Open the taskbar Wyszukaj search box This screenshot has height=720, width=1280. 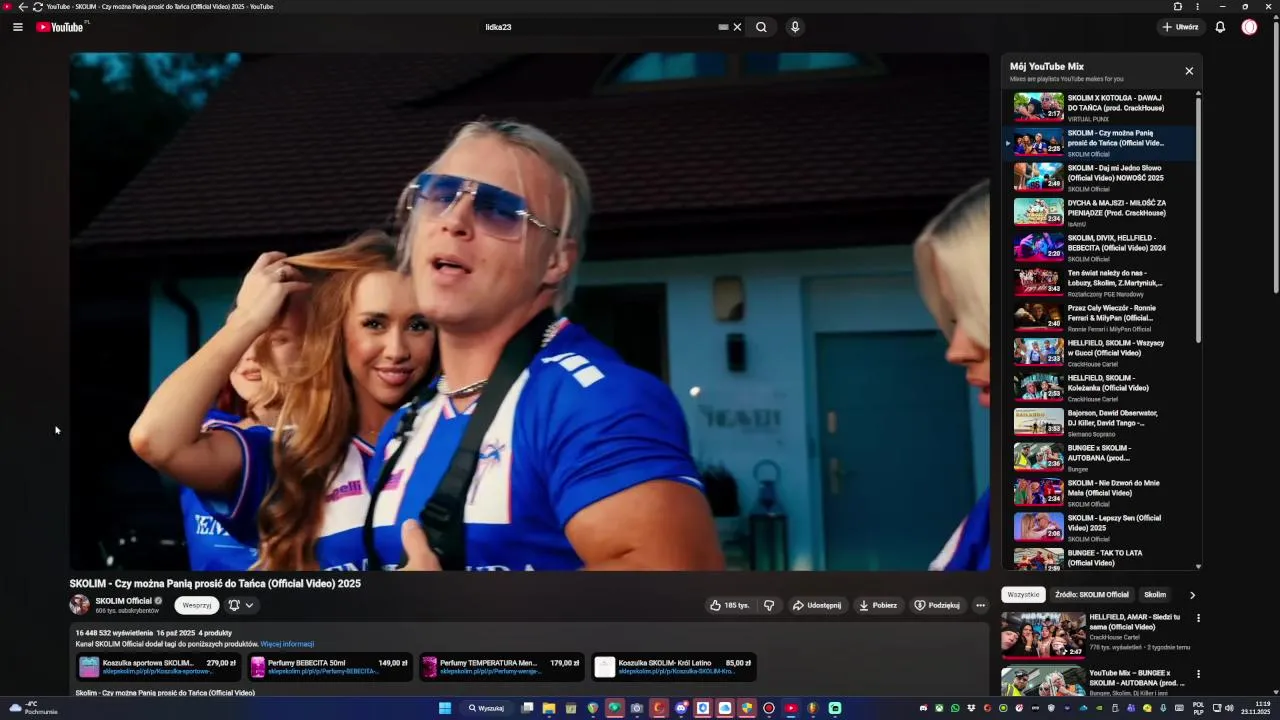487,708
